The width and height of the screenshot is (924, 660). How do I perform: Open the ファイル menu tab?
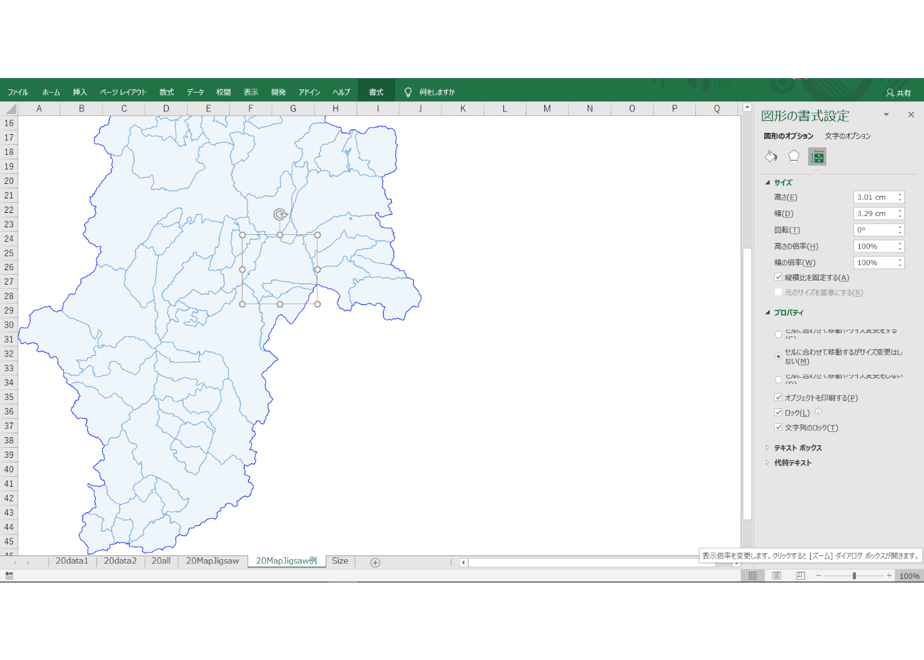18,92
